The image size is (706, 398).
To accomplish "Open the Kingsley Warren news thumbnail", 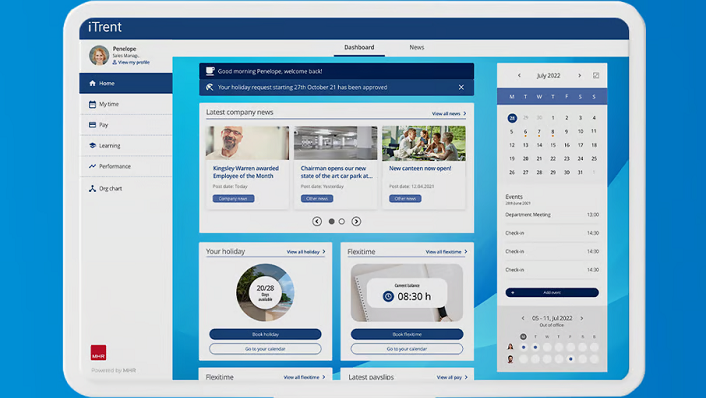I will click(248, 143).
